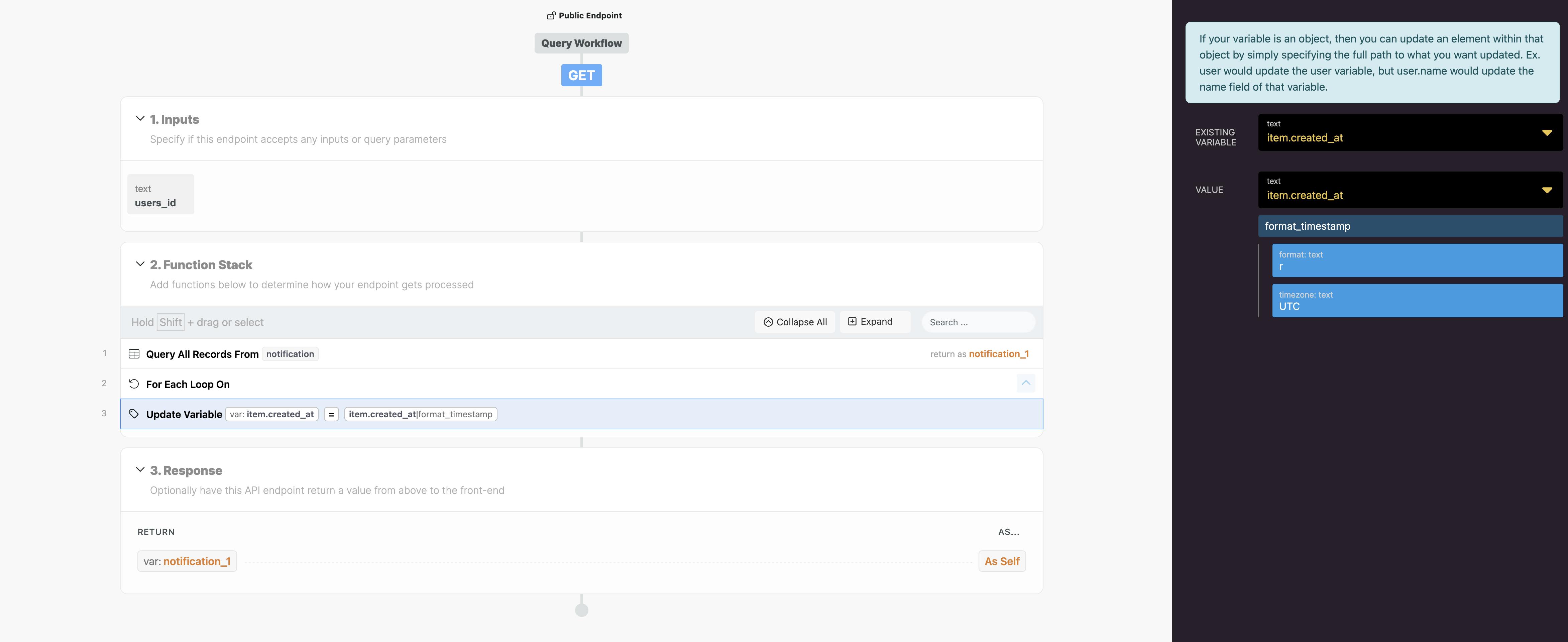Open the Existing Variable dropdown
This screenshot has width=1568, height=642.
click(1546, 133)
